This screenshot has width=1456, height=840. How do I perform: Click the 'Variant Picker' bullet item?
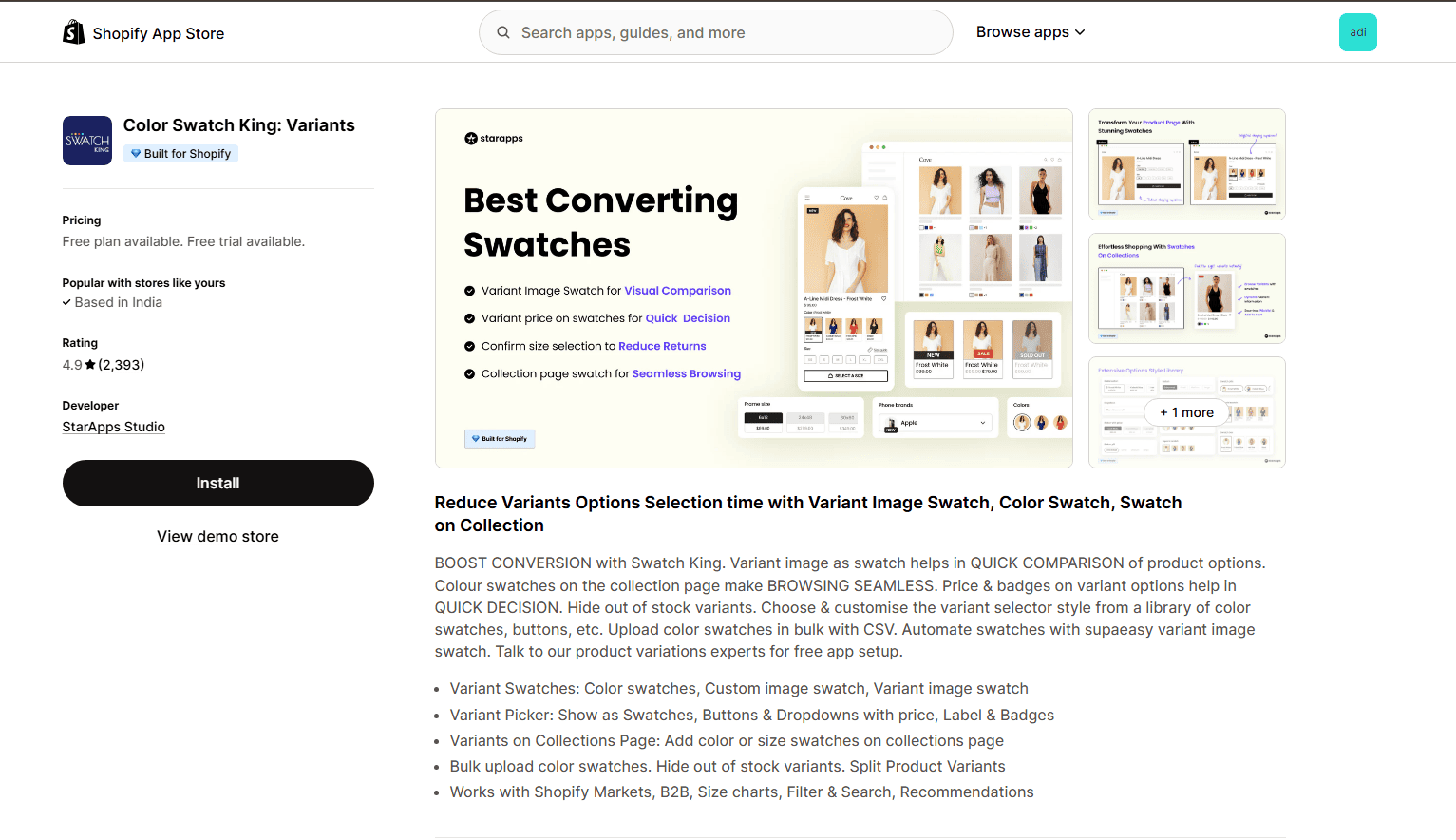tap(752, 716)
